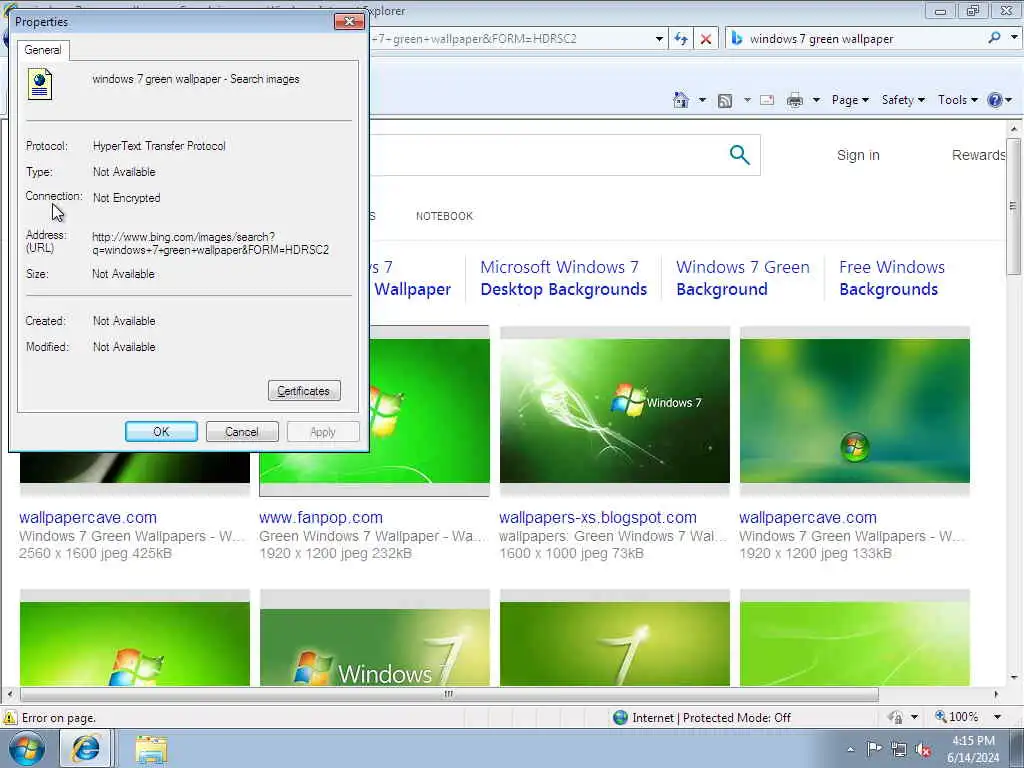Click the Action Center flag icon

pyautogui.click(x=874, y=749)
